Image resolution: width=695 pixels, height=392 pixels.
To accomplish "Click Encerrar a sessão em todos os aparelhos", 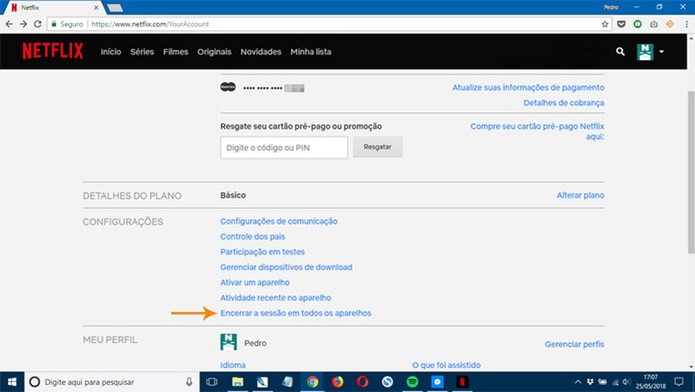I will click(x=296, y=313).
